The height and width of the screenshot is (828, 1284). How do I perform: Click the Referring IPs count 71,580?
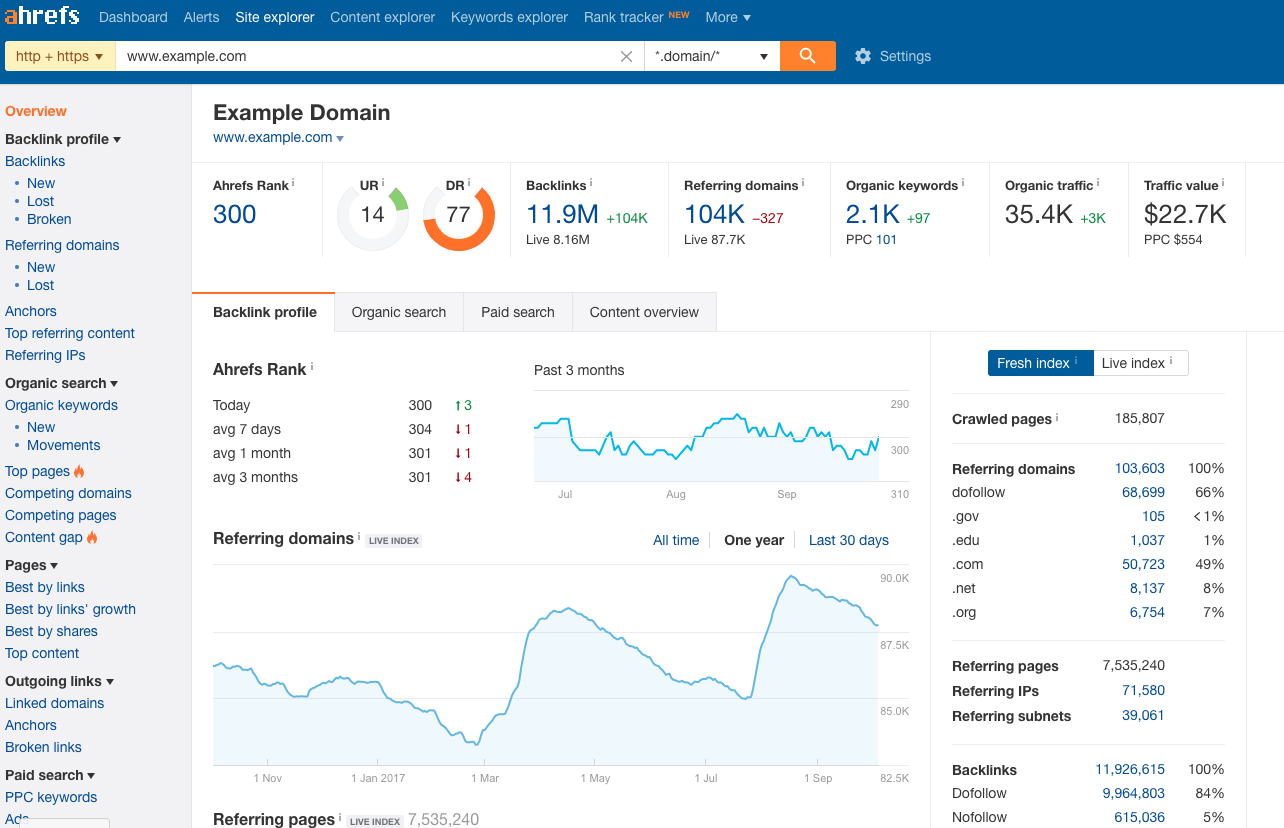1143,690
